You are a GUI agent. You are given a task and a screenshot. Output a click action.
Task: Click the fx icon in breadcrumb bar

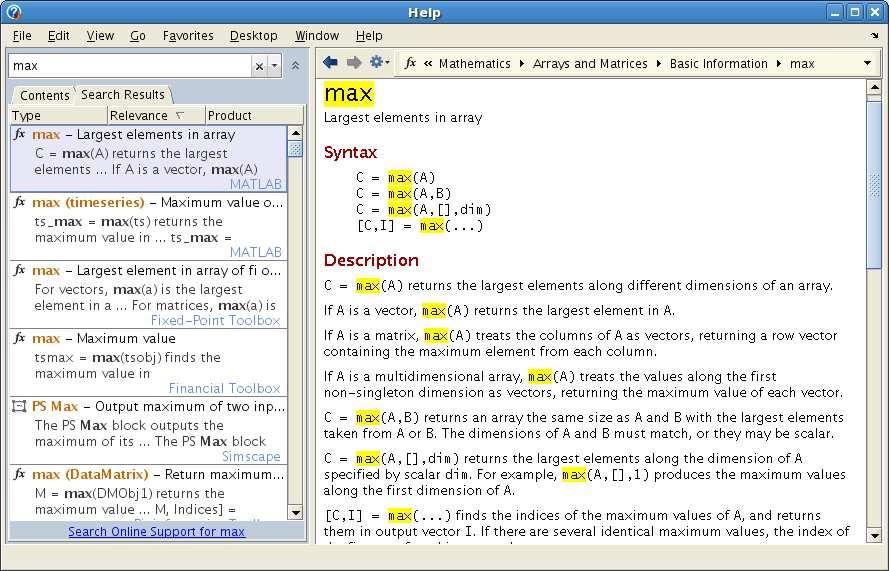tap(410, 63)
